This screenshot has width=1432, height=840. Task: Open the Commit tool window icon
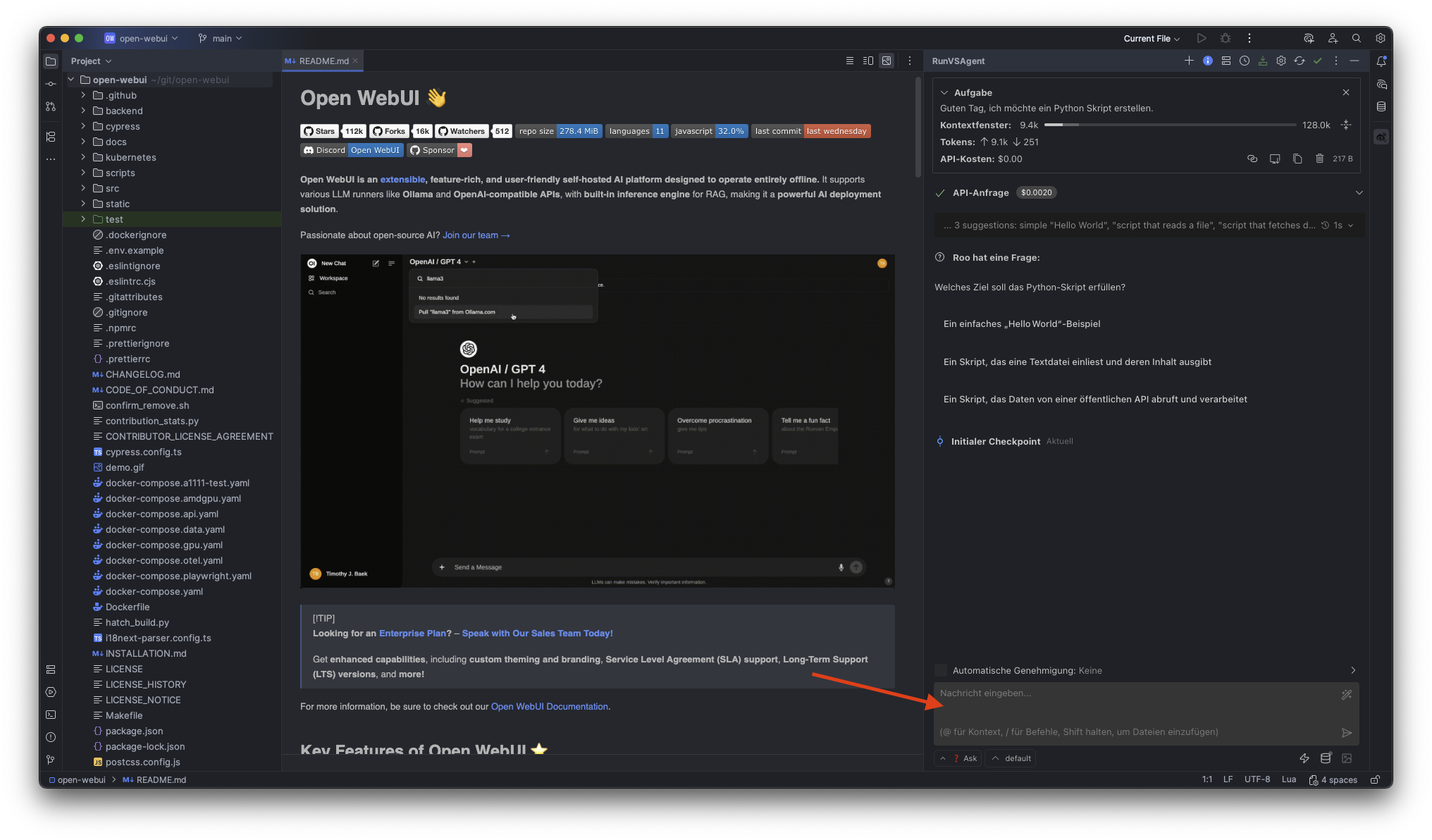tap(51, 84)
